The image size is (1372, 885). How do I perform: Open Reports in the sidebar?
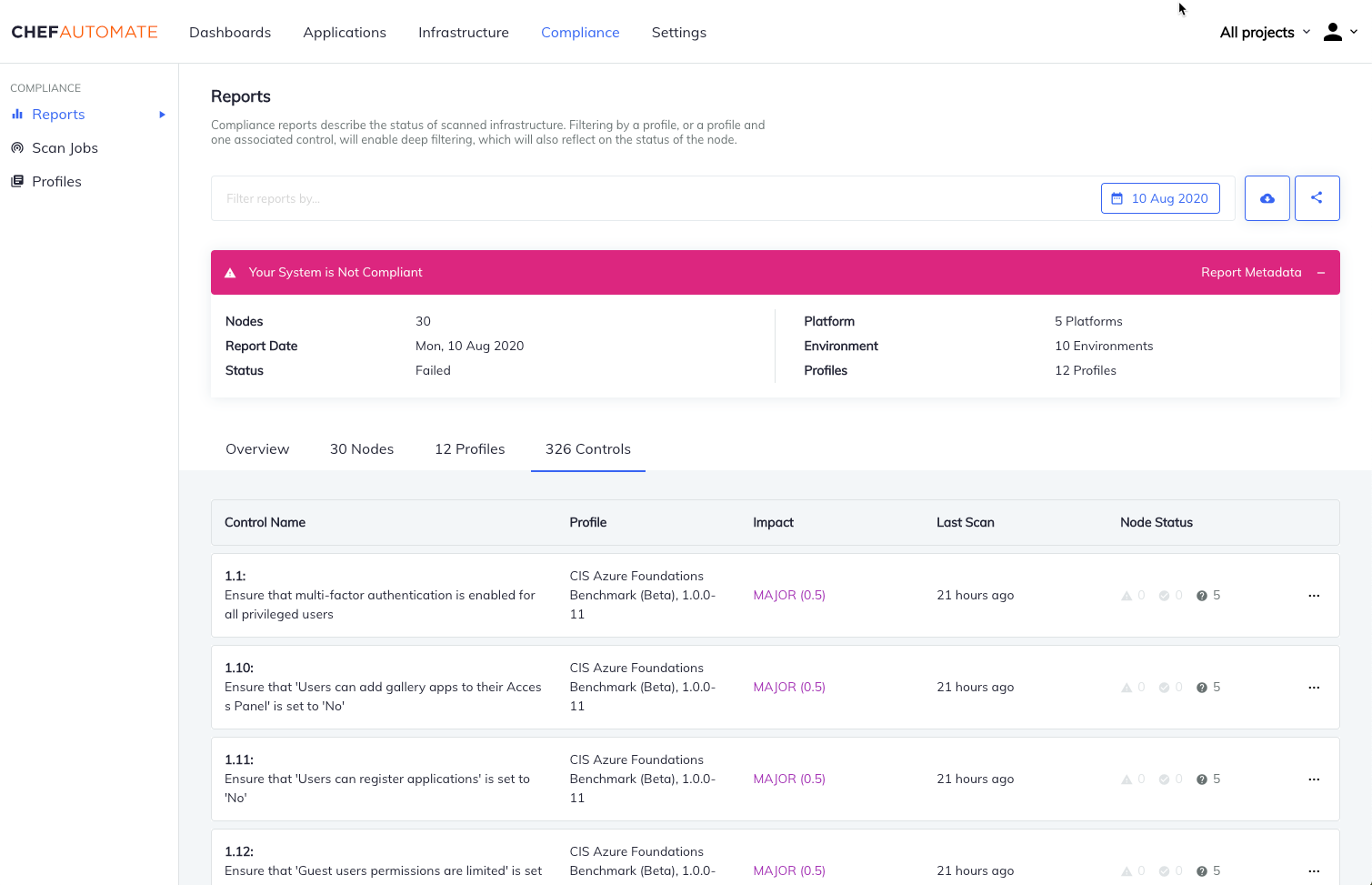(x=58, y=115)
